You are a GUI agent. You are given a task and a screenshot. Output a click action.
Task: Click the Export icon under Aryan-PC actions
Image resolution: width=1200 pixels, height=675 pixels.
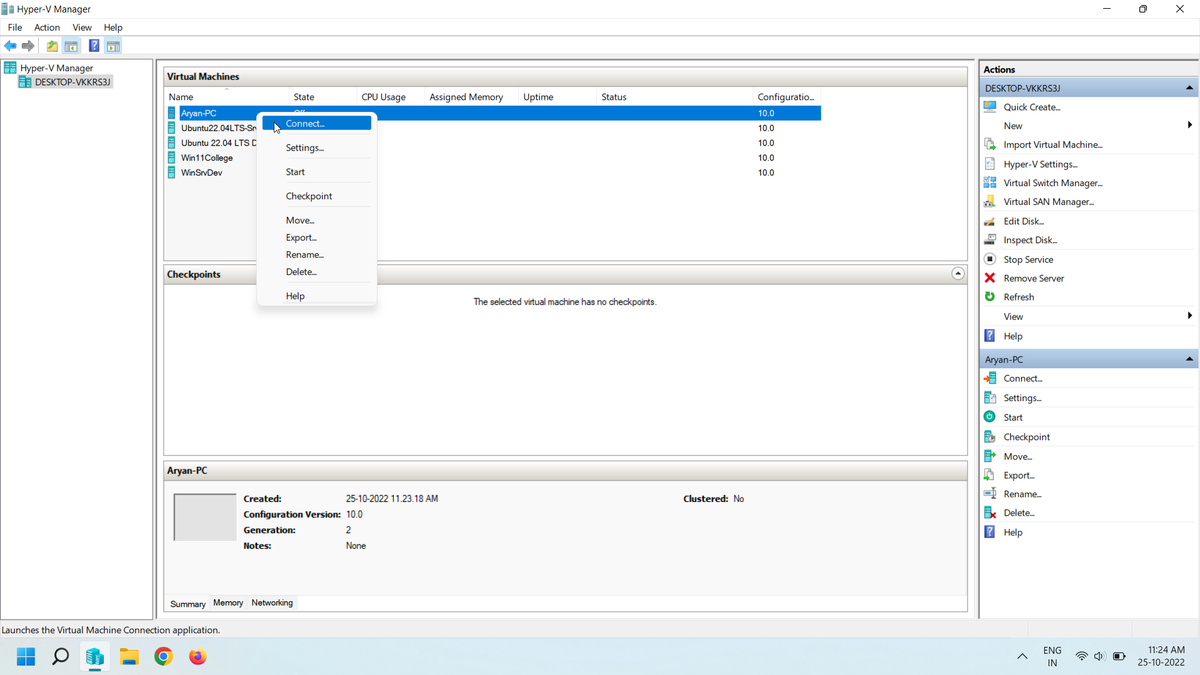(990, 475)
